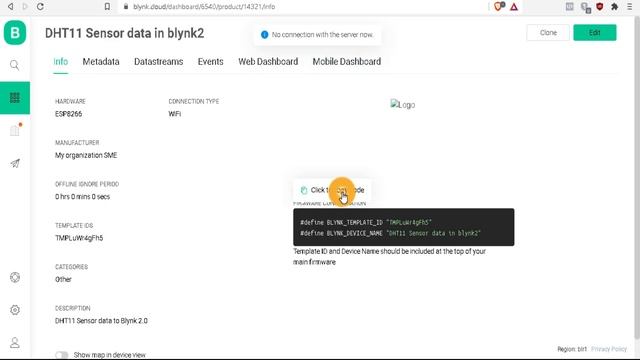The width and height of the screenshot is (640, 360).
Task: Click the Clone button
Action: (x=548, y=33)
